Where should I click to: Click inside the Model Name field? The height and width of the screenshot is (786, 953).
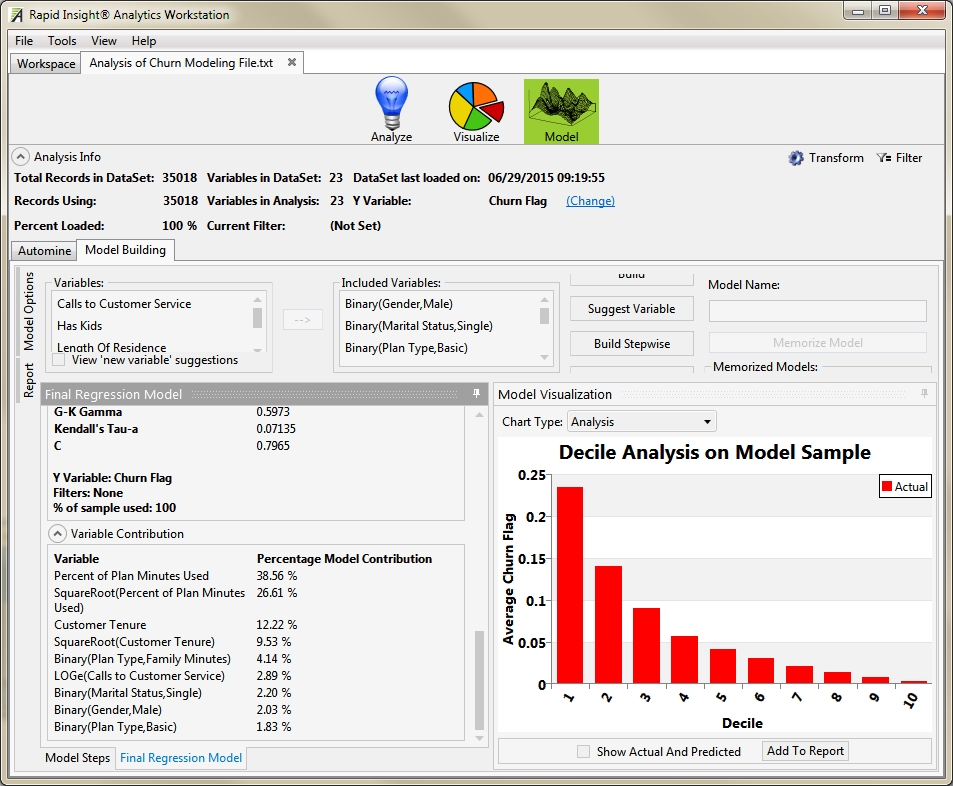coord(817,313)
